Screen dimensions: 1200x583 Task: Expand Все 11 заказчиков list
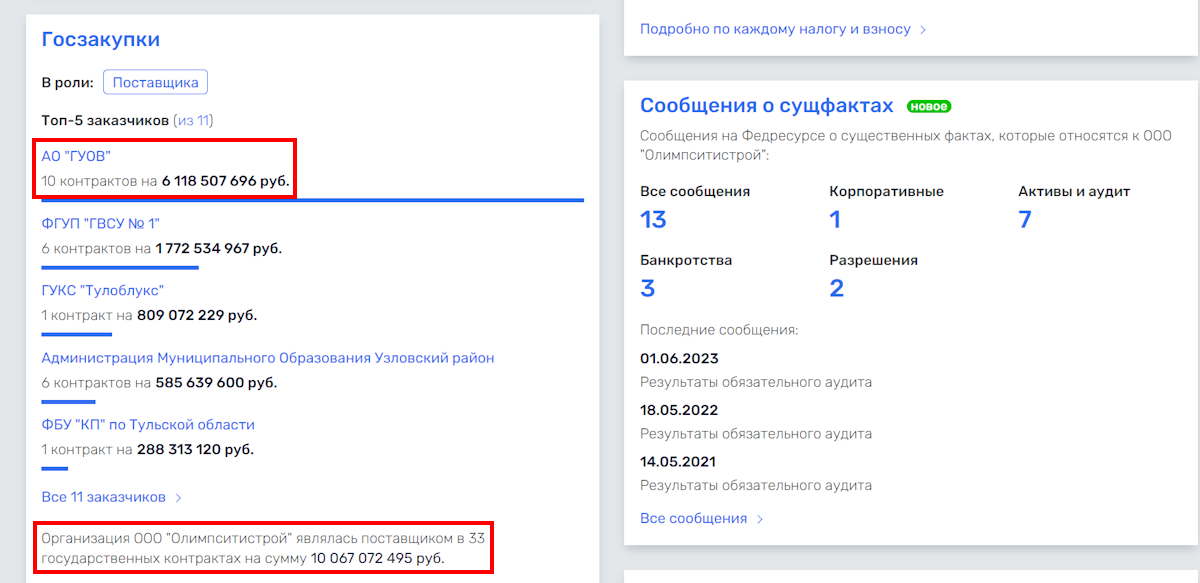point(103,497)
